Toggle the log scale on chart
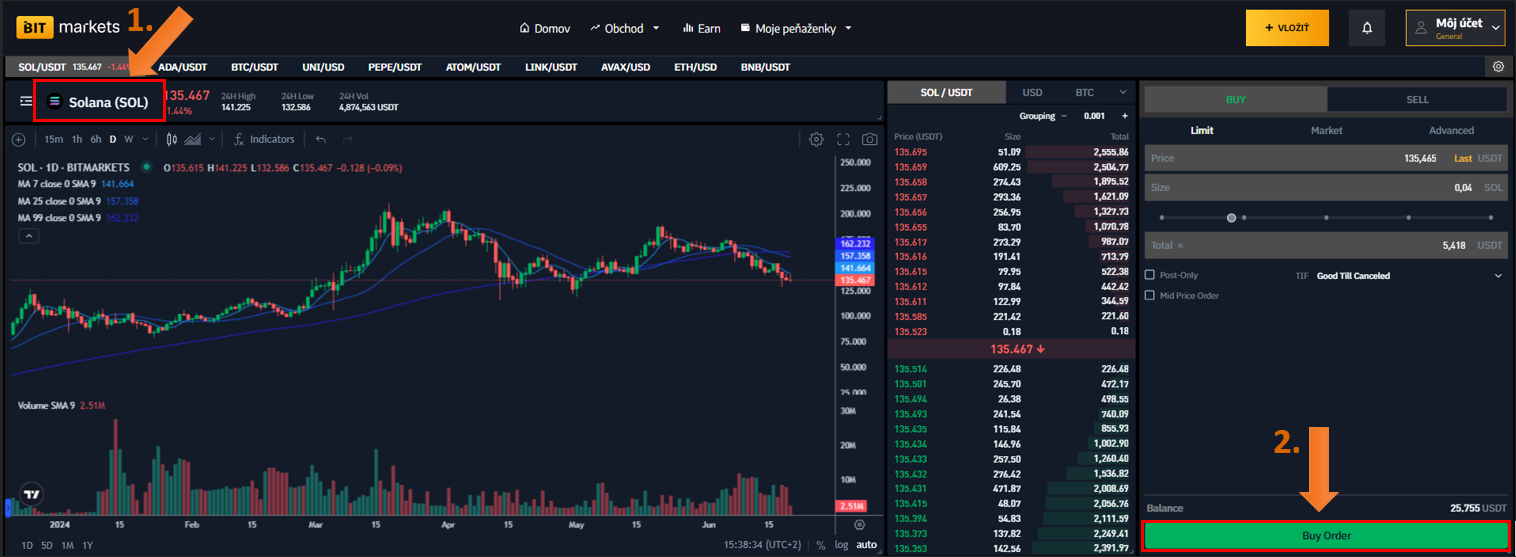This screenshot has width=1516, height=557. click(x=842, y=545)
